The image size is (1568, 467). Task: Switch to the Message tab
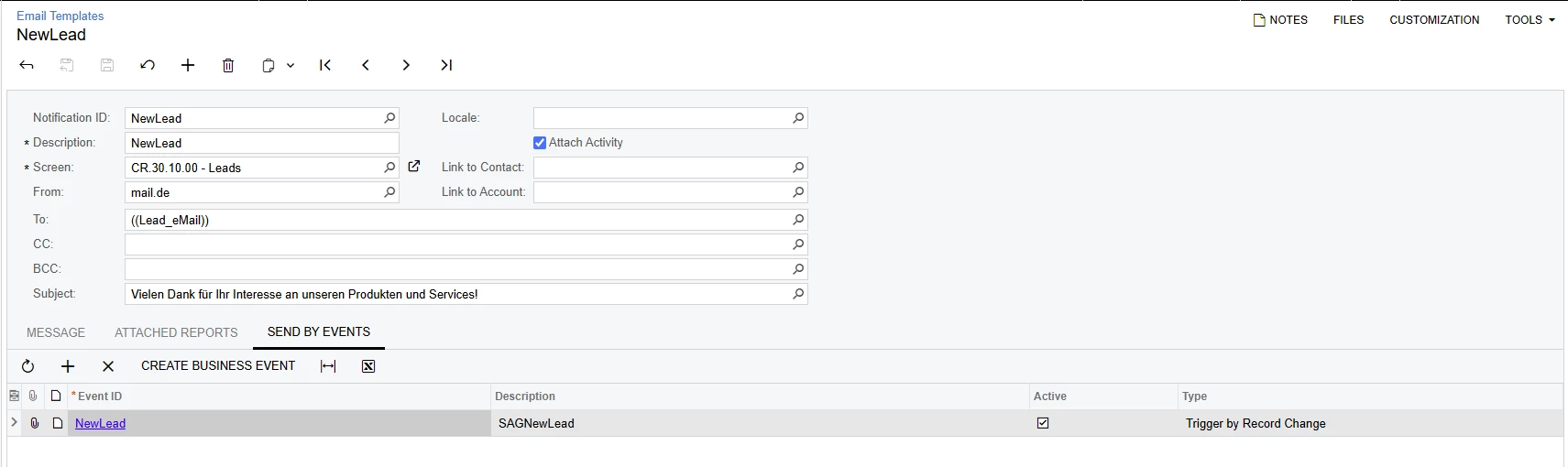[x=56, y=332]
